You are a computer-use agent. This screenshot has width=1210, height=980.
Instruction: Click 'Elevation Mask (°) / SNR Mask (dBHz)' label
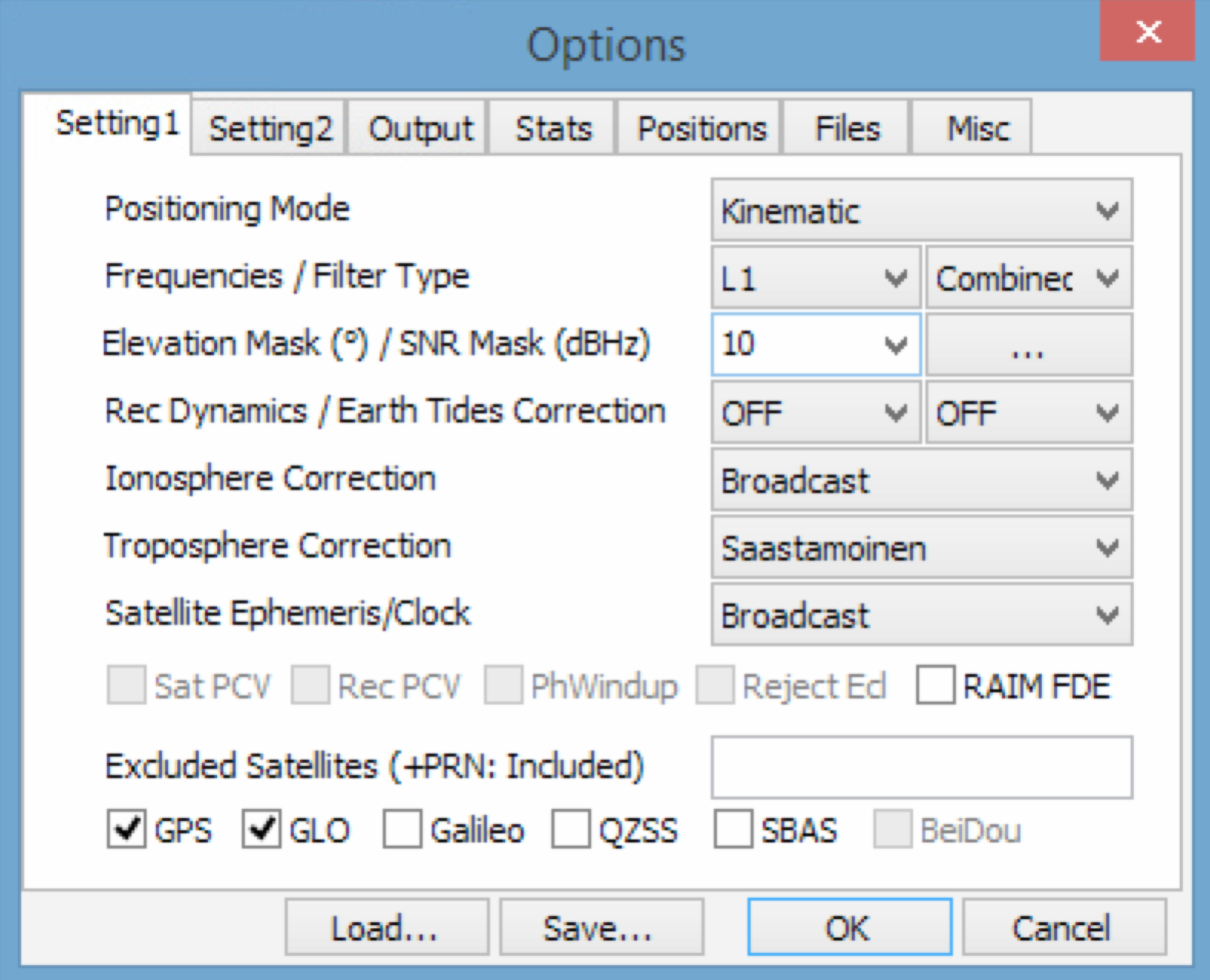click(x=376, y=344)
